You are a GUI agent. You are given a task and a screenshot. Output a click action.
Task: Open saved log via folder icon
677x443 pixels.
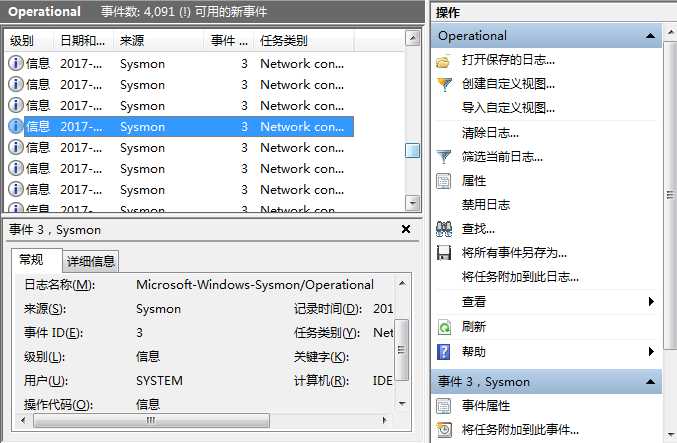click(x=443, y=61)
